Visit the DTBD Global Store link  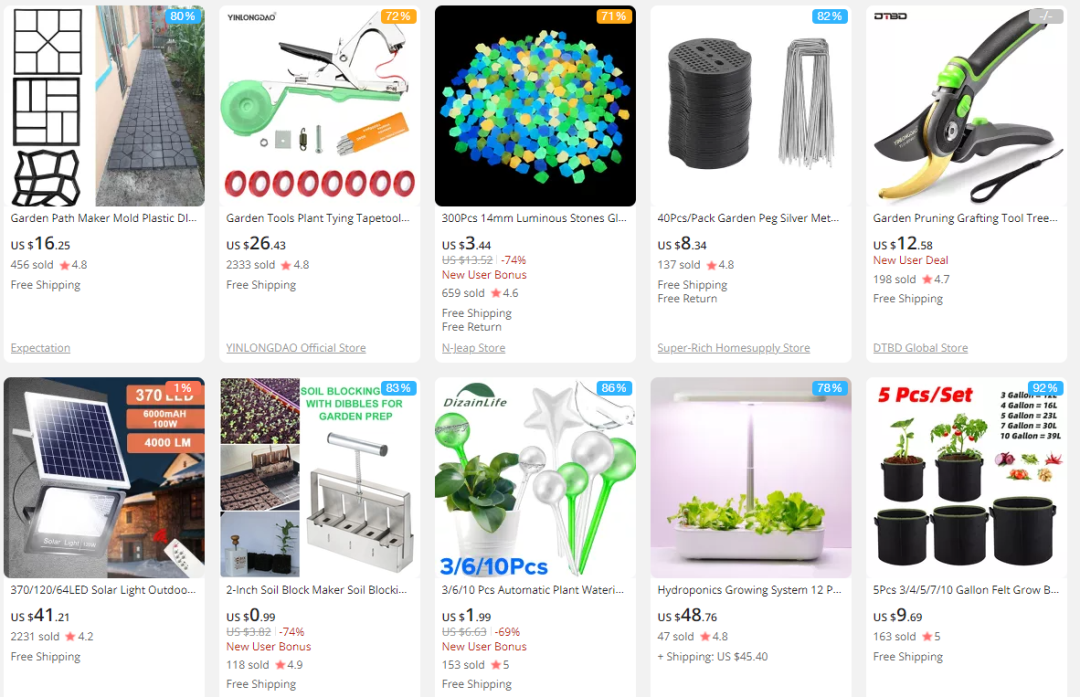pos(920,348)
